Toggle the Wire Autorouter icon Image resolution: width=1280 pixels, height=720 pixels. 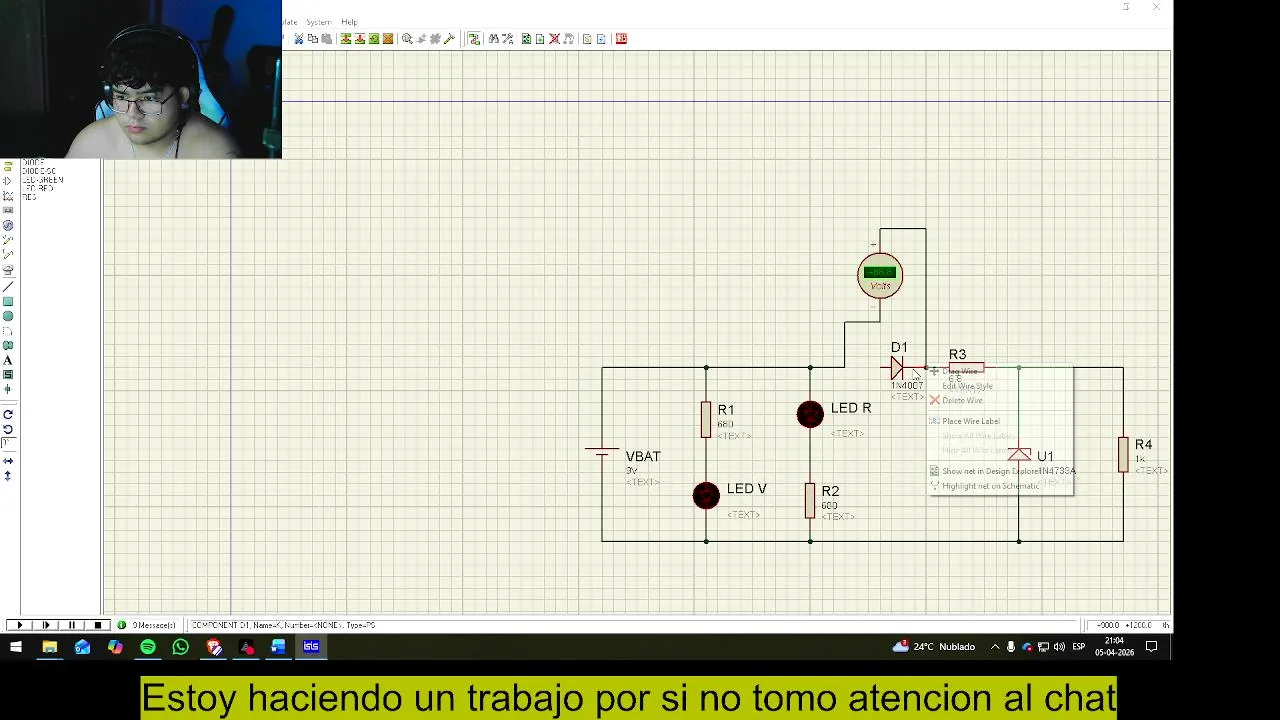(474, 39)
